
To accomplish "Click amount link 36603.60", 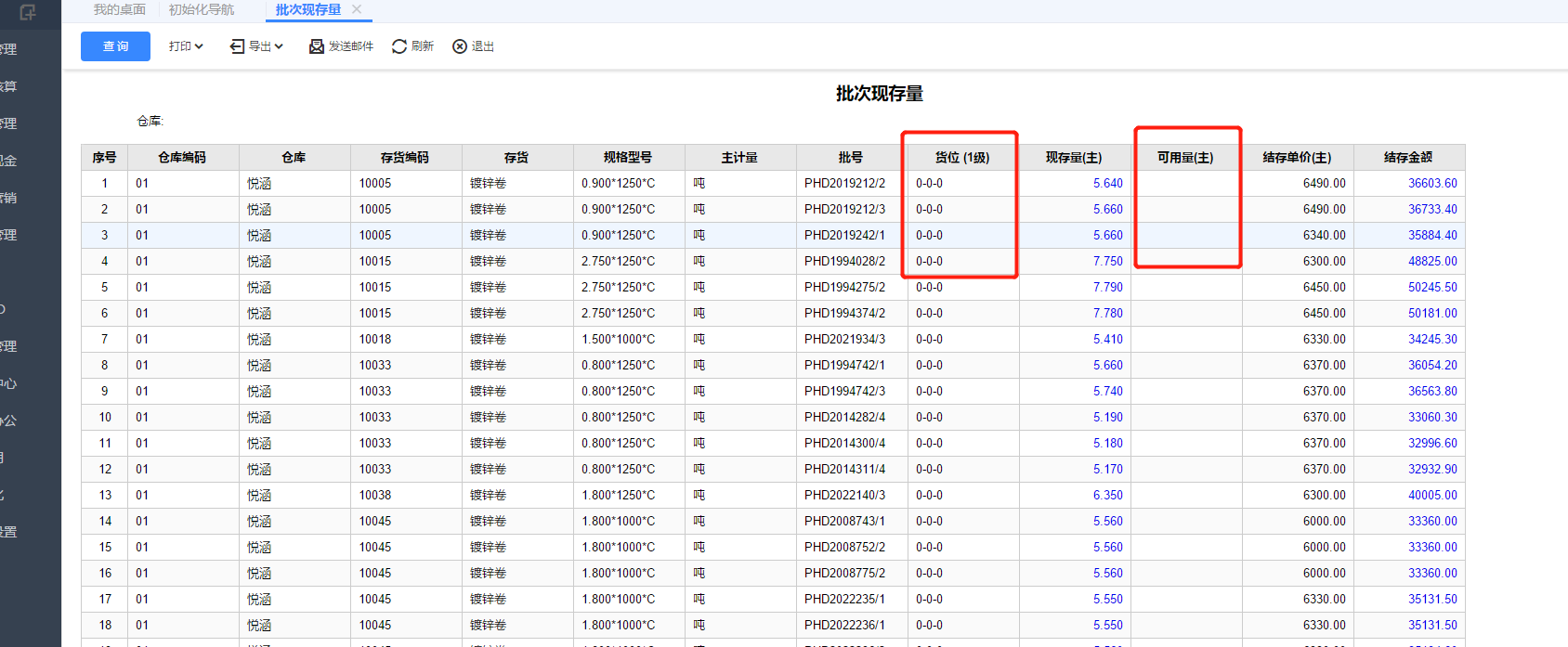I will (1432, 184).
